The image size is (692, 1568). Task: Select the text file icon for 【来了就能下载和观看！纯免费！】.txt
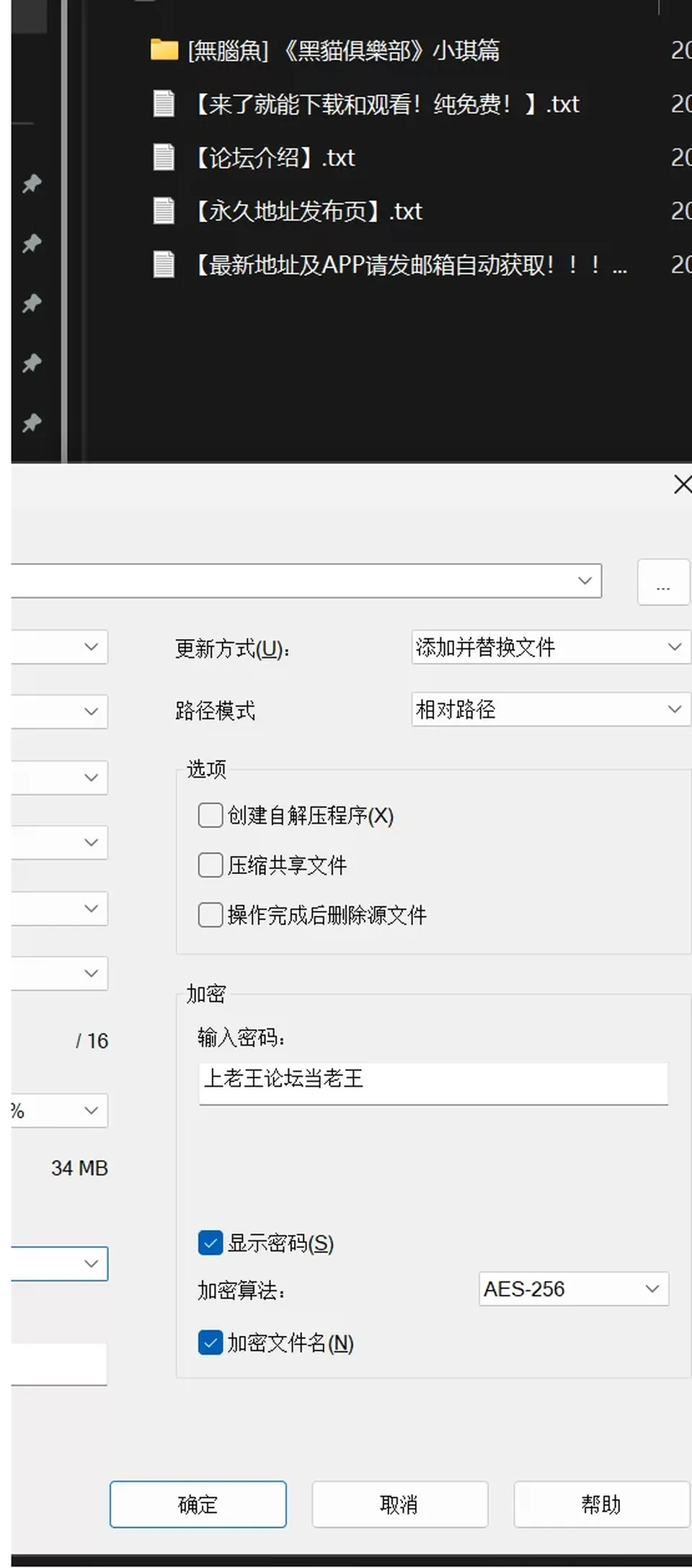(164, 104)
